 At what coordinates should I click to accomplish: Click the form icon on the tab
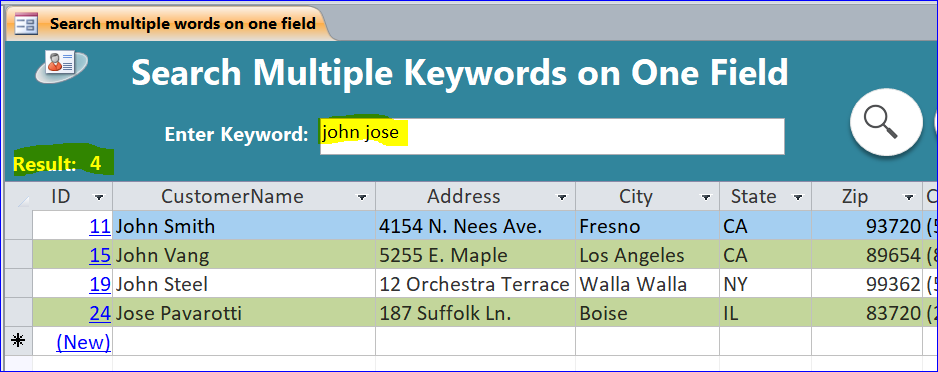(26, 25)
